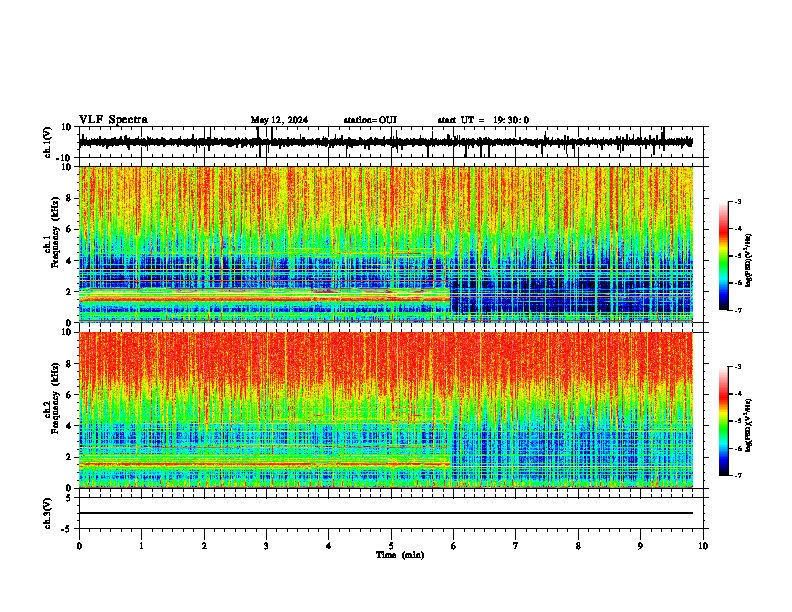The image size is (792, 612).
Task: Click time axis tick label "4"
Action: [329, 546]
